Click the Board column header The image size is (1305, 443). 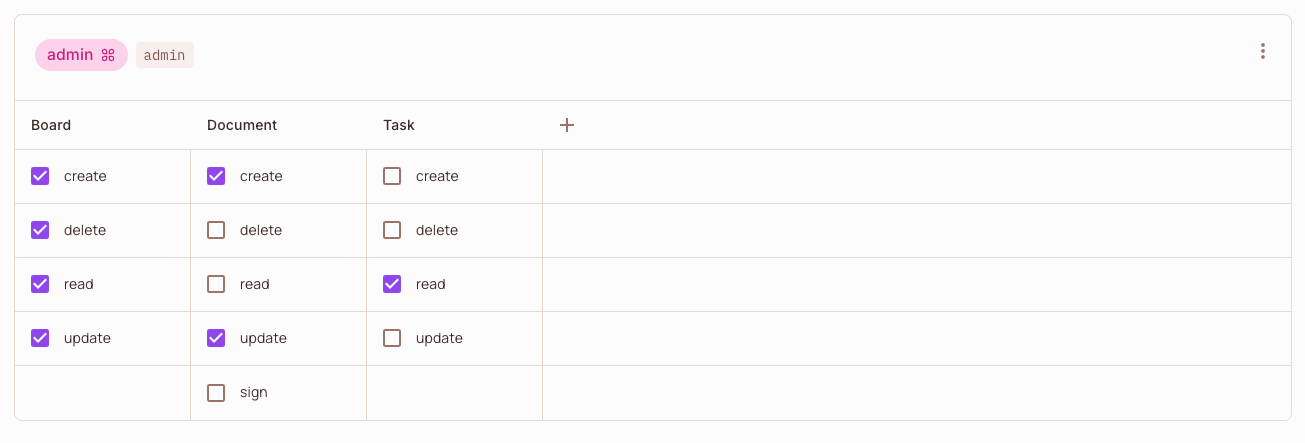51,125
